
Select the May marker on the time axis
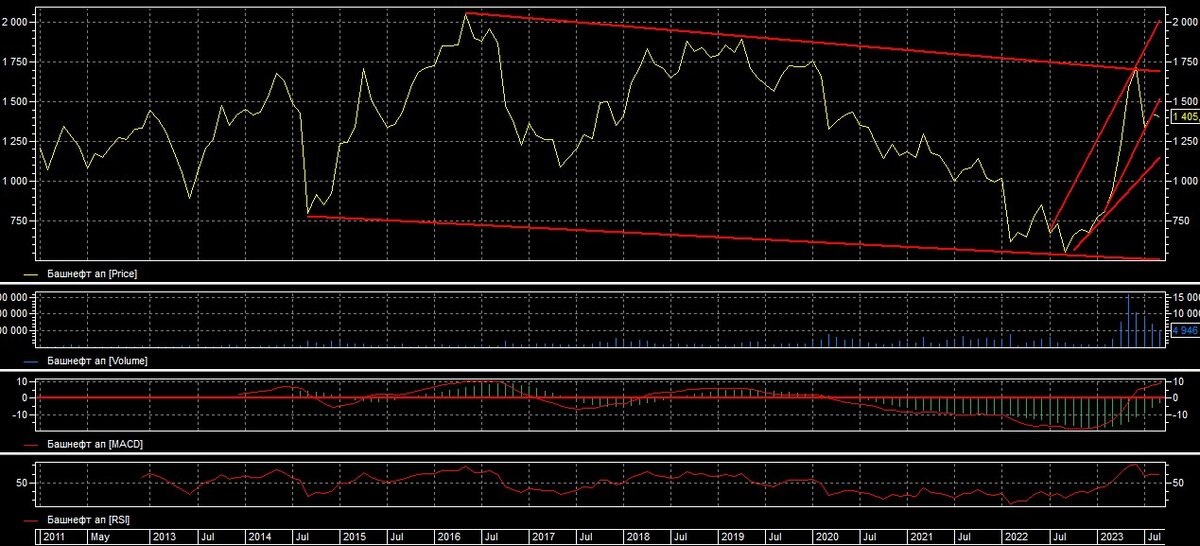pyautogui.click(x=99, y=538)
